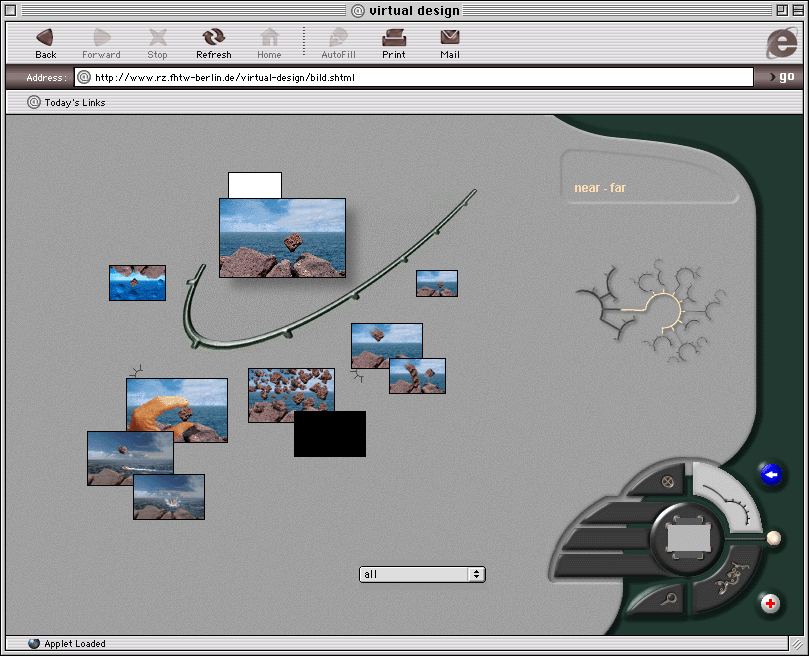Click the 'near - far' title label
Screen dimensions: 809x656
(x=600, y=188)
